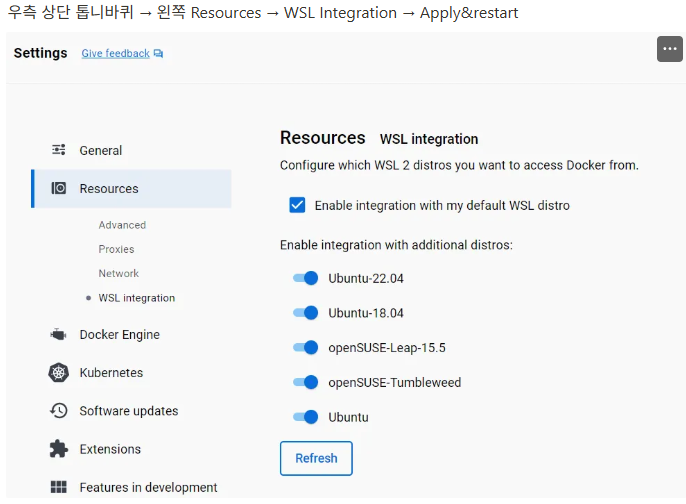Screen dimensions: 686x504
Task: Click the Kubernetes wheel icon
Action: coord(58,373)
